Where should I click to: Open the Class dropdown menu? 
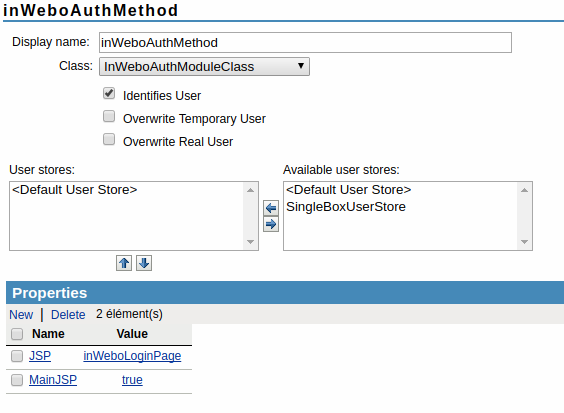pos(204,67)
